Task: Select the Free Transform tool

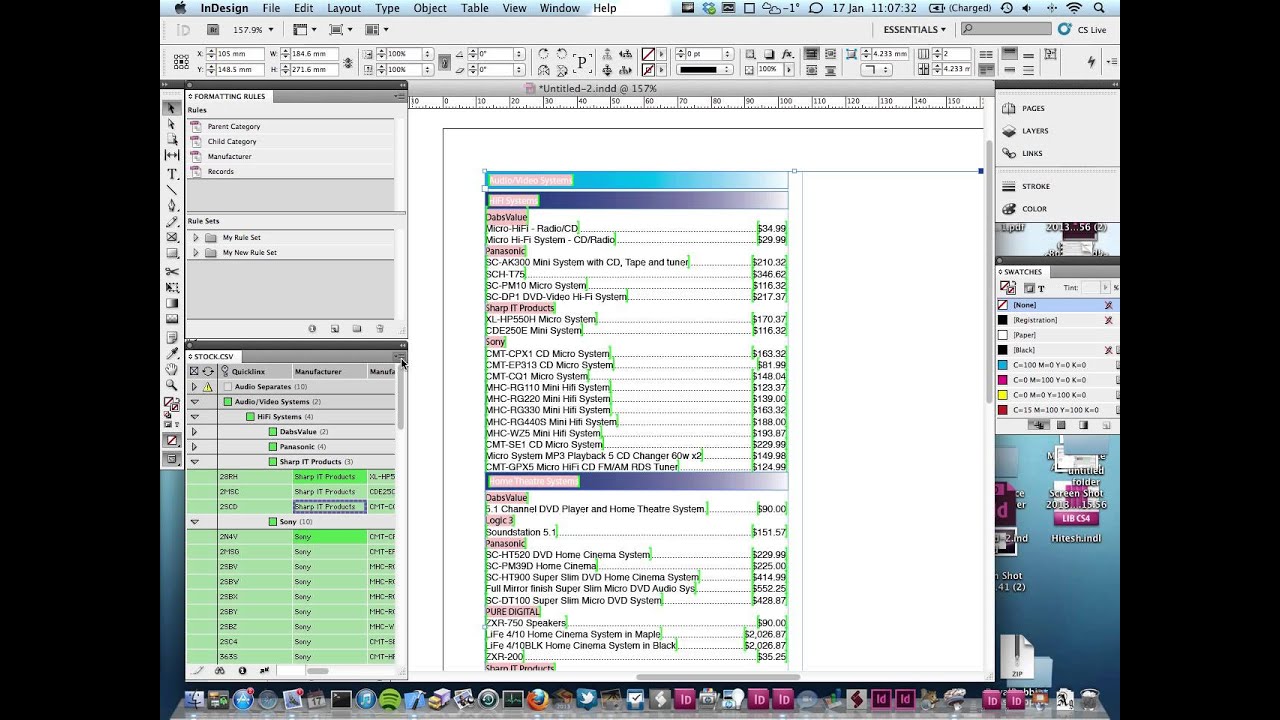Action: (171, 287)
